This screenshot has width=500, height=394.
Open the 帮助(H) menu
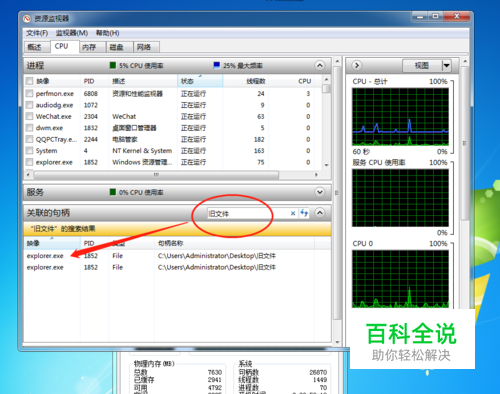107,33
